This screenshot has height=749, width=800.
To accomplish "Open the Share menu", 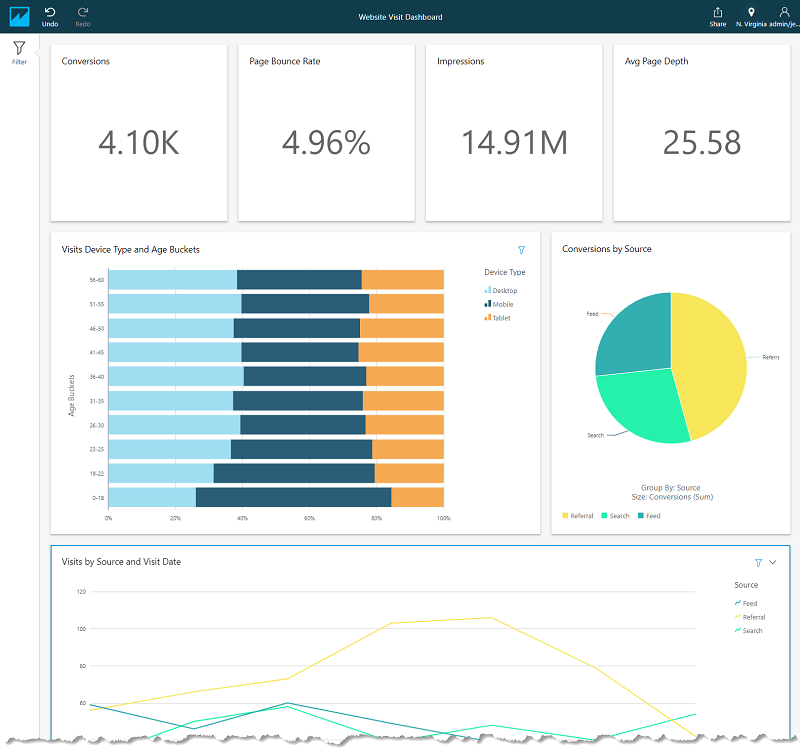I will [x=717, y=17].
